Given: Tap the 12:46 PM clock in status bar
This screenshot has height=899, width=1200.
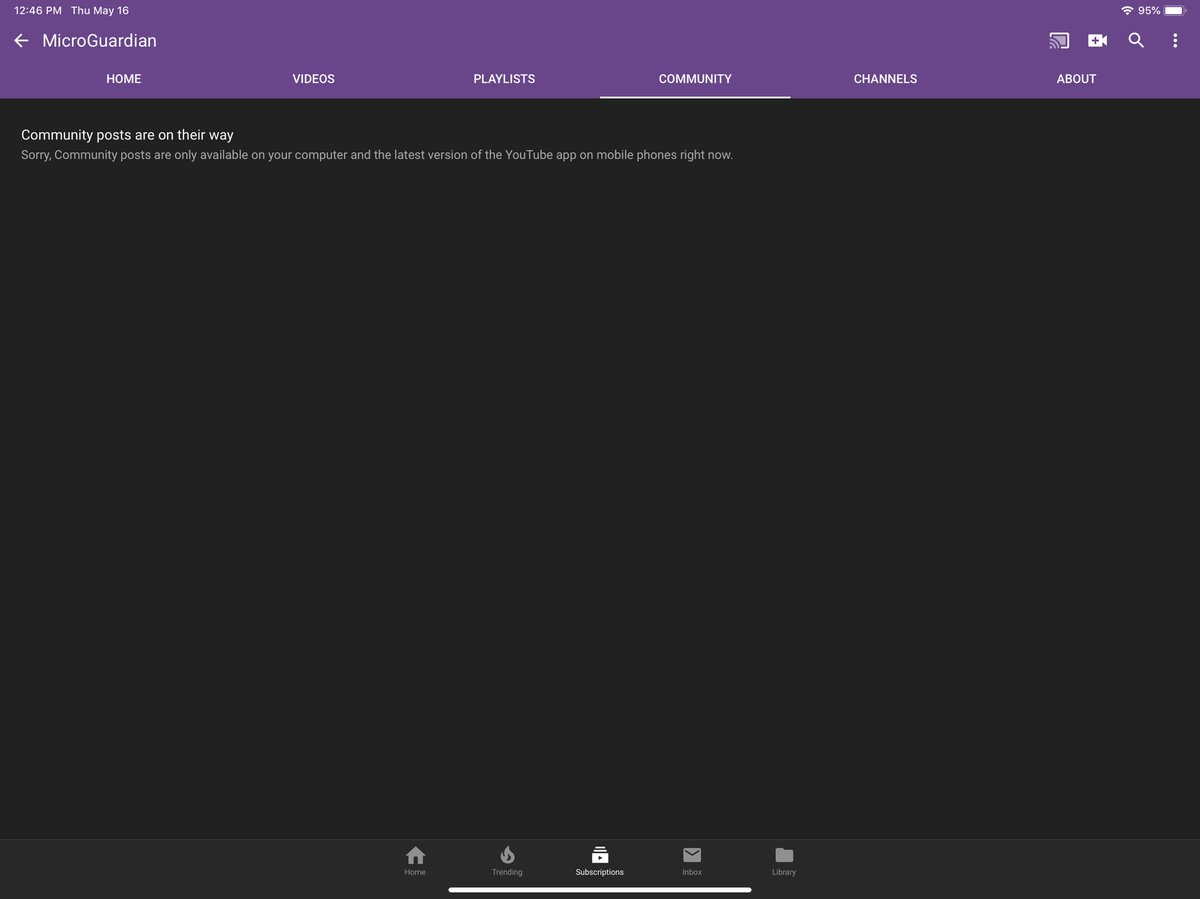Looking at the screenshot, I should (x=38, y=10).
